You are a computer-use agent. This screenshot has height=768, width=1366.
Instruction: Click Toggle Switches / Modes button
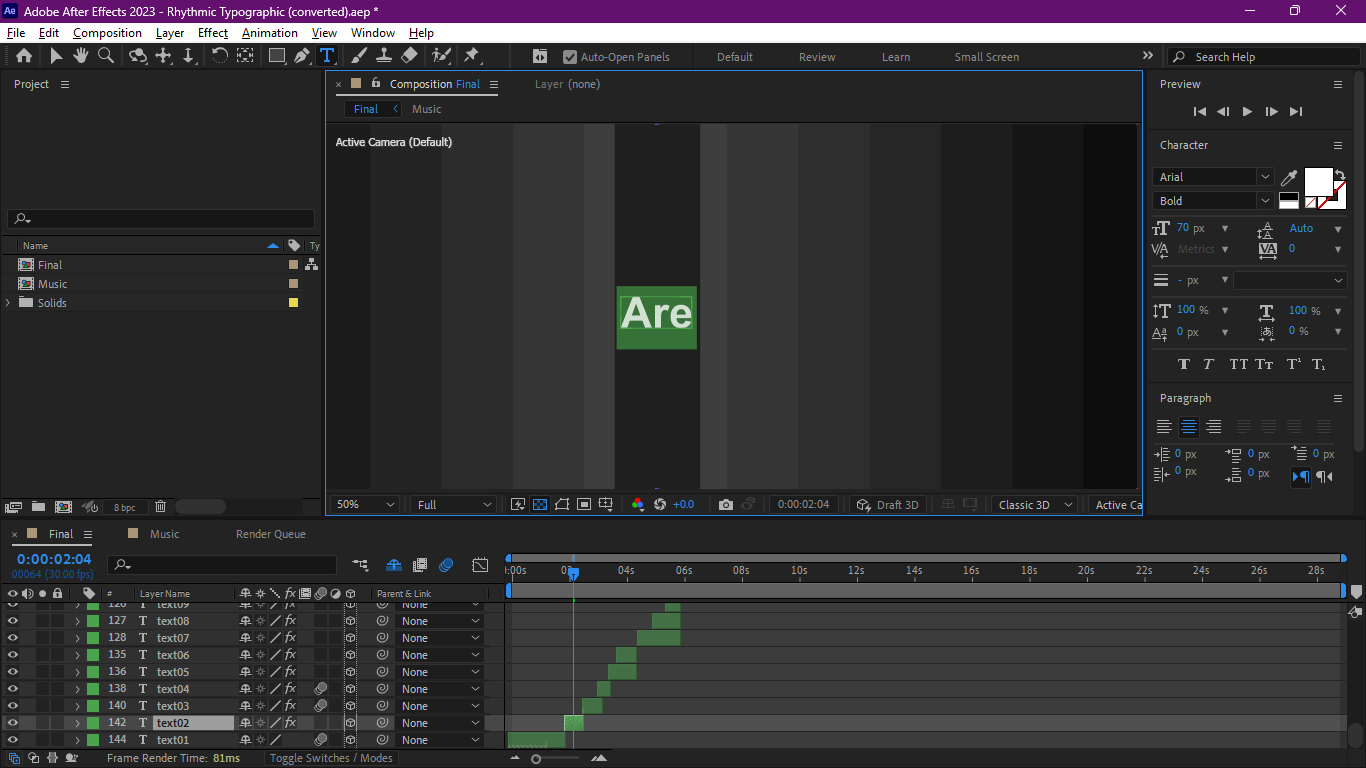331,758
